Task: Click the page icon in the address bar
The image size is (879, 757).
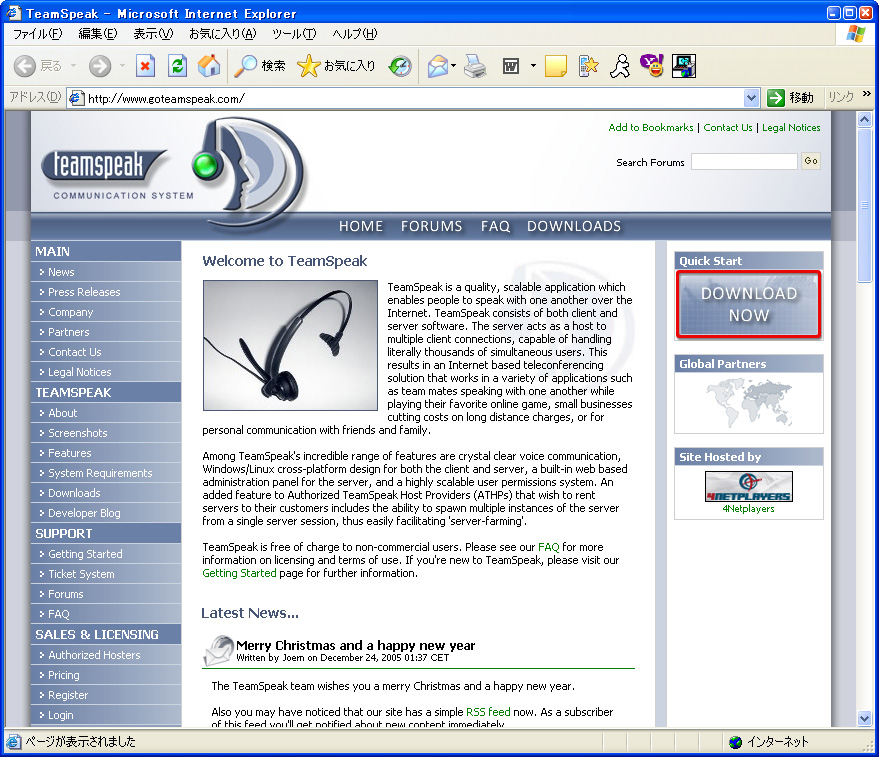Action: click(76, 99)
